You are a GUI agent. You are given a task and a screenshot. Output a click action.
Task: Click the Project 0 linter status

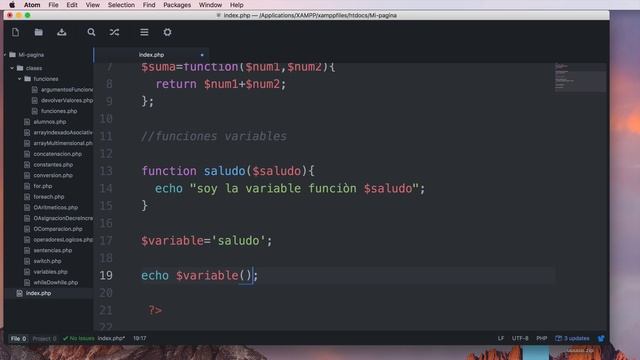point(44,339)
